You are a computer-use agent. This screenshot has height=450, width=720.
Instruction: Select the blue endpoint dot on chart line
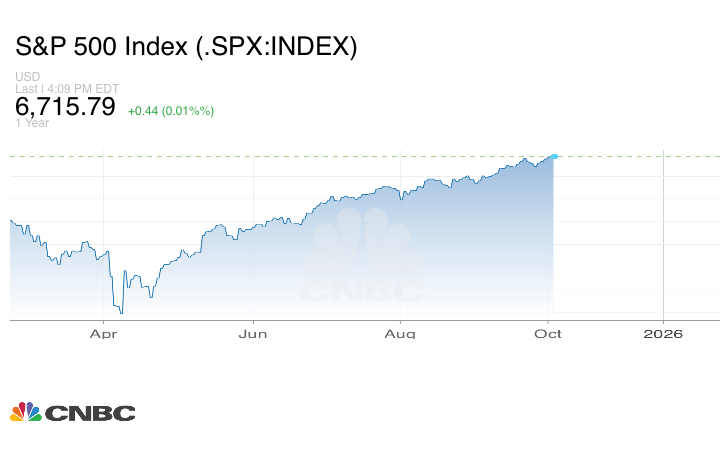coord(554,156)
